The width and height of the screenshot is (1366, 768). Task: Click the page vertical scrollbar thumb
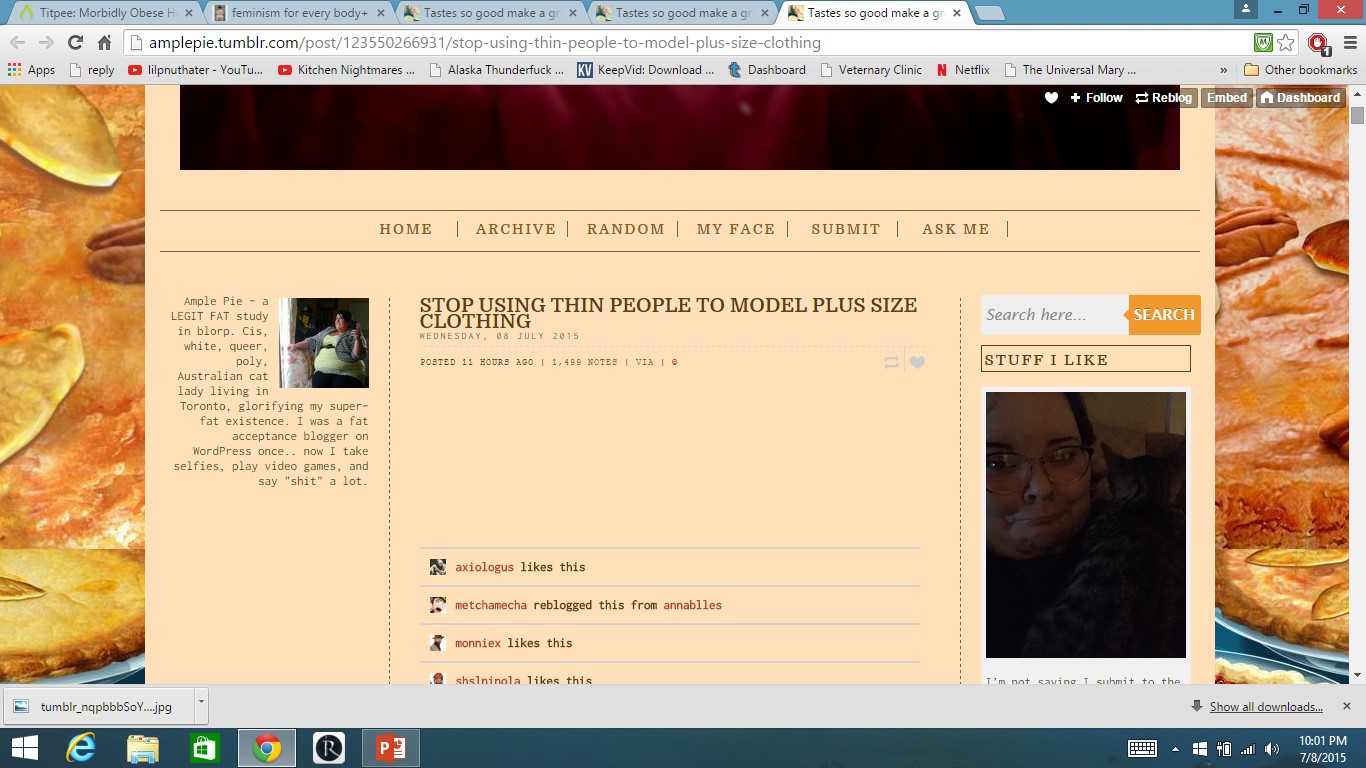tap(1357, 115)
